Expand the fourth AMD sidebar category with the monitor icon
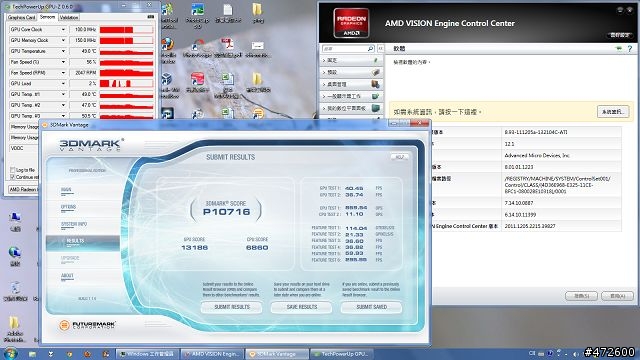Viewport: 640px width, 360px height. tap(351, 96)
